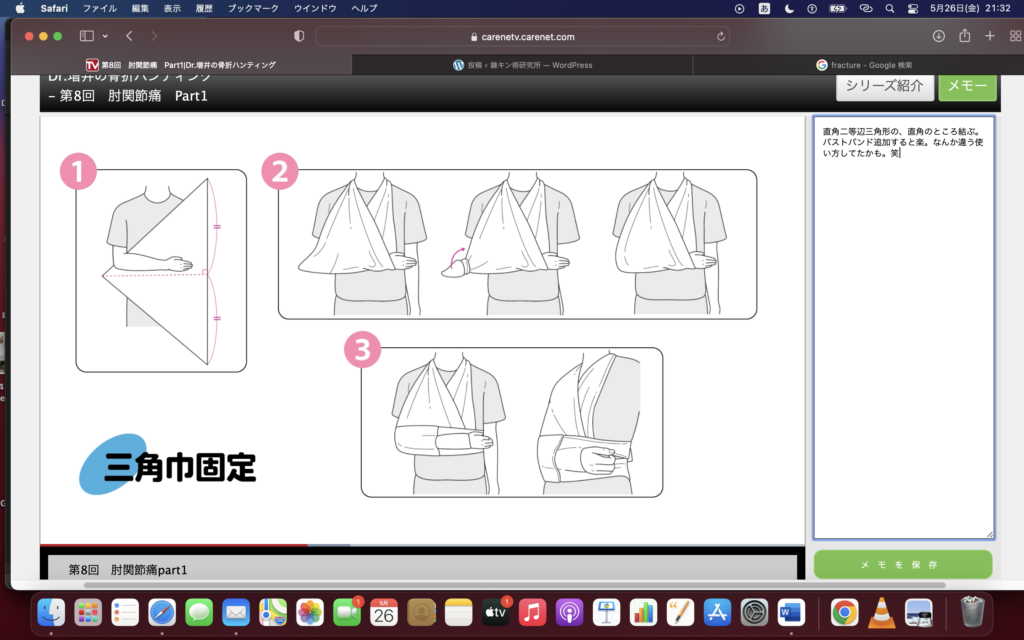Viewport: 1024px width, 640px height.
Task: Toggle the green メモ button
Action: (x=967, y=86)
